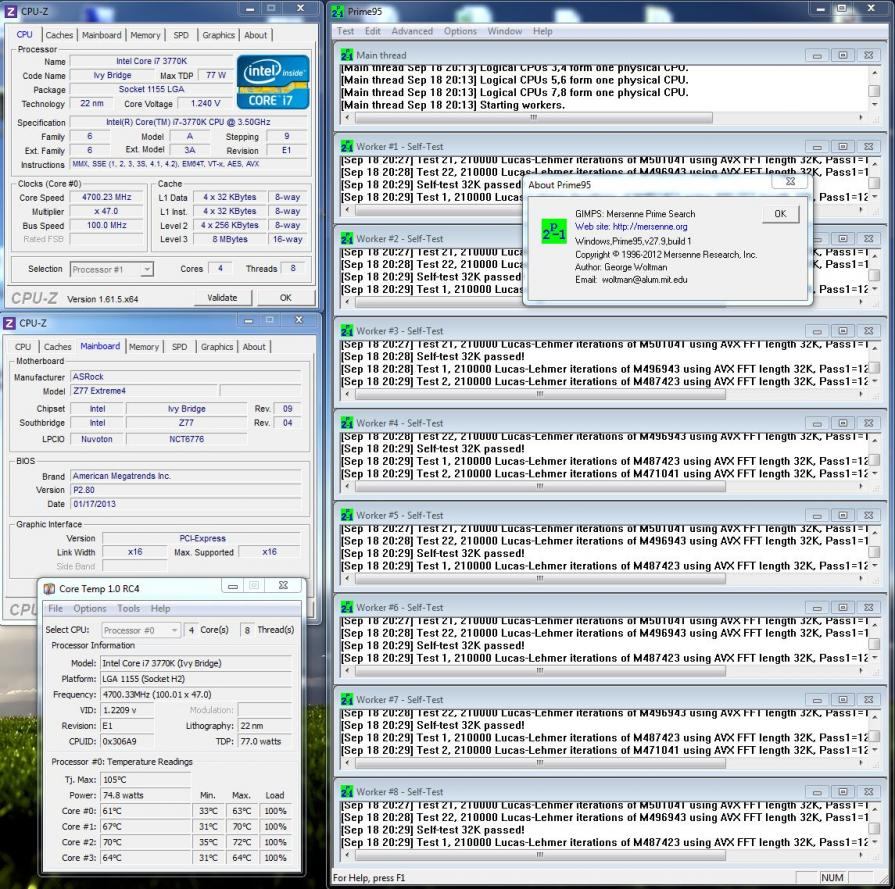Minimize the Worker #5 child window
Screen dimensions: 895x889
pos(817,516)
